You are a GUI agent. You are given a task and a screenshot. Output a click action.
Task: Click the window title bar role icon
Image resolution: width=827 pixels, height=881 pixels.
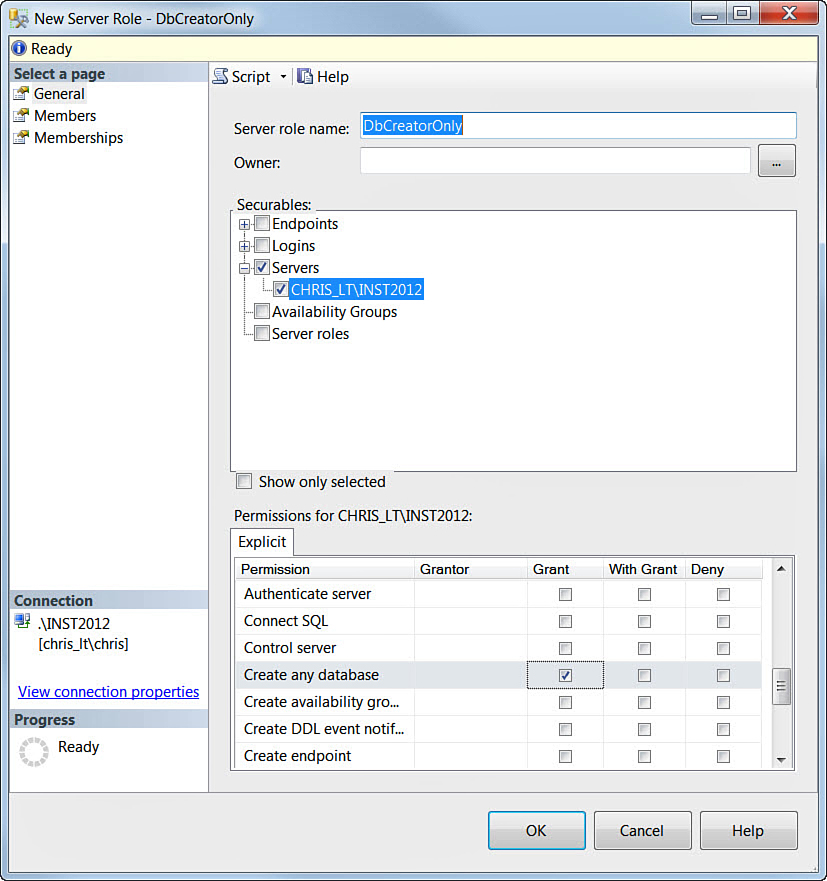coord(18,18)
